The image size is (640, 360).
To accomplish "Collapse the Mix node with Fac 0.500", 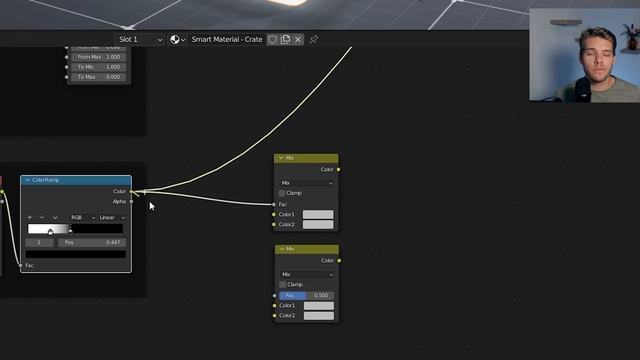I will click(x=282, y=249).
